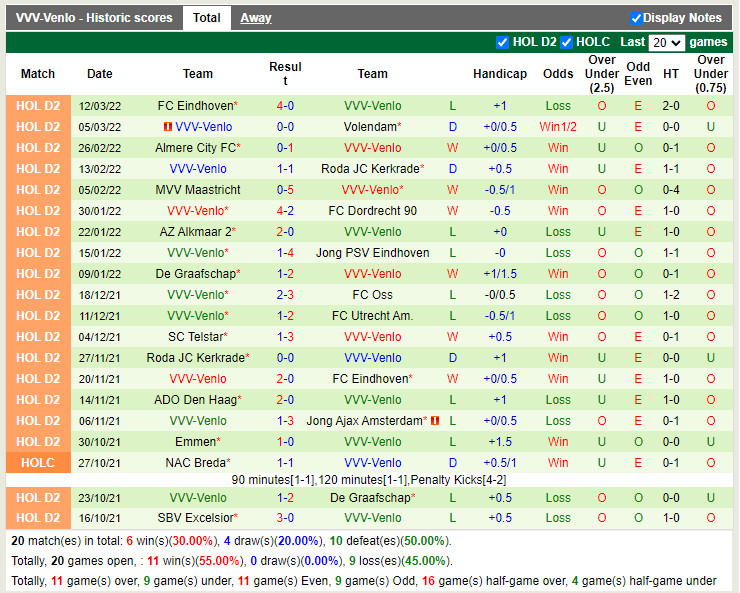Click the Odd Even column header
This screenshot has height=593, width=740.
point(638,74)
